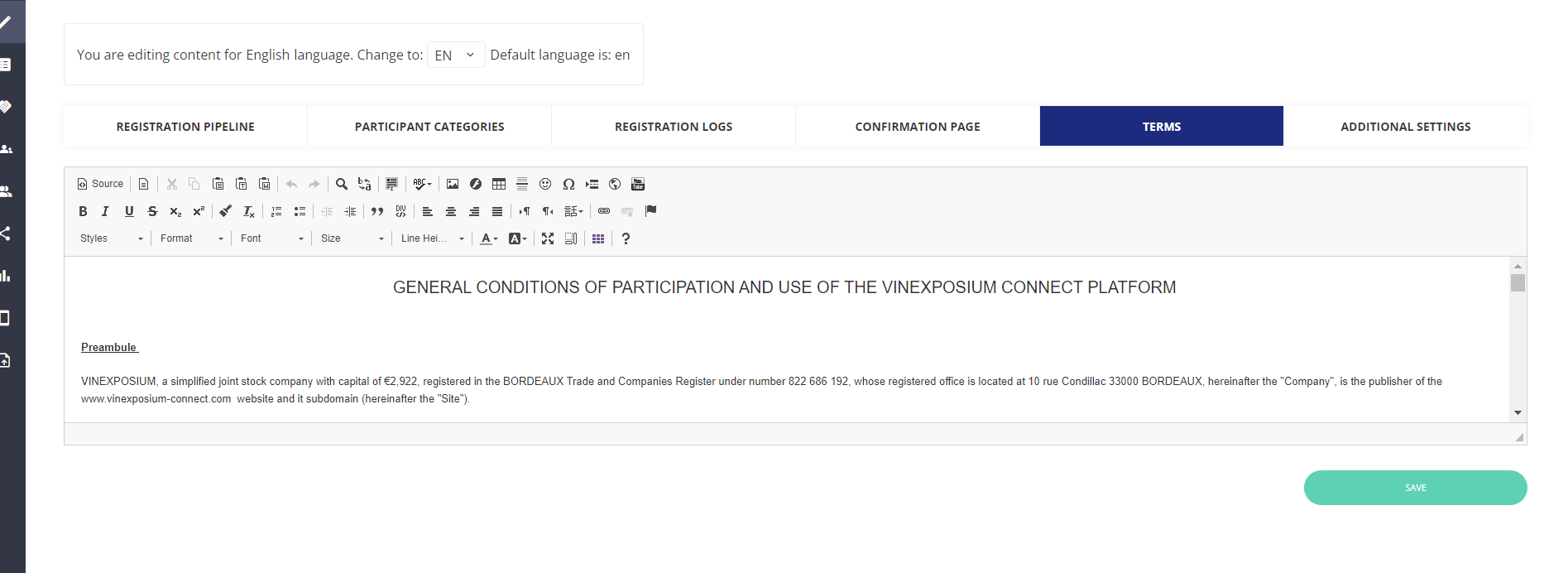Insert a special character (Omega)
This screenshot has height=573, width=1568.
click(x=568, y=184)
